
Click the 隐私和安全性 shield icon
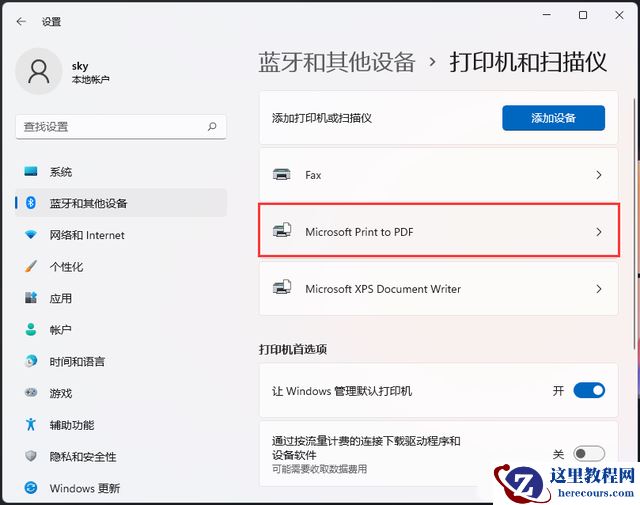(31, 456)
